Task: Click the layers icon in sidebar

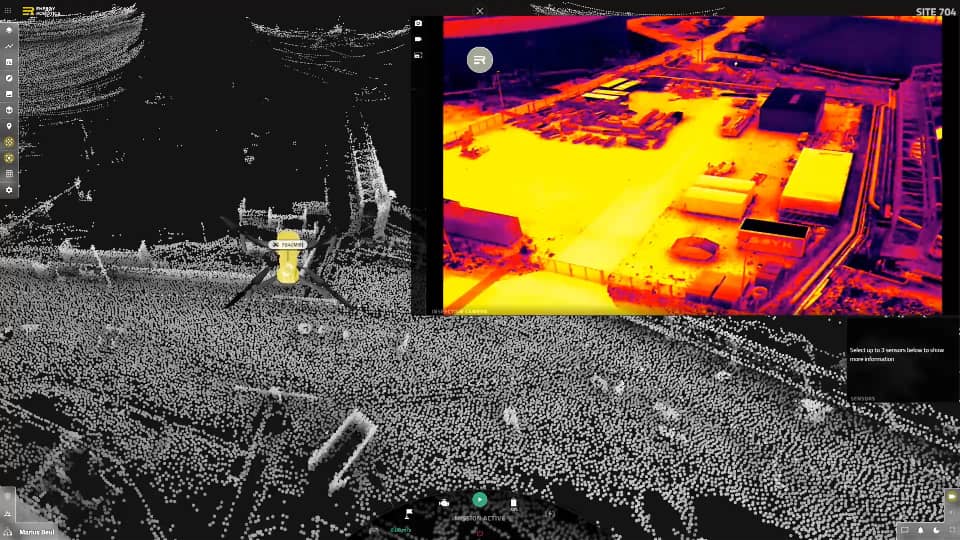Action: click(9, 30)
